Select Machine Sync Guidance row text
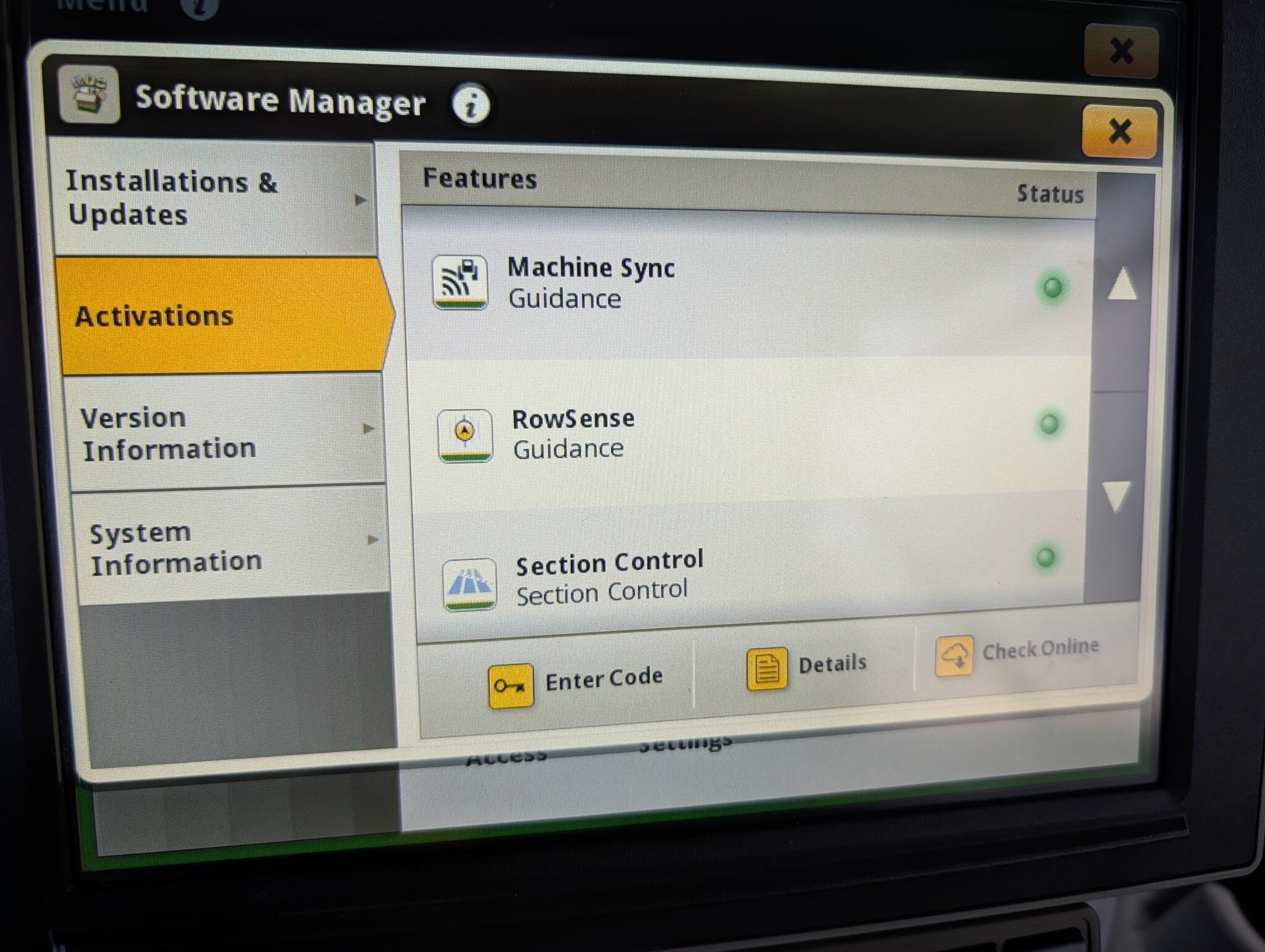 (x=591, y=283)
